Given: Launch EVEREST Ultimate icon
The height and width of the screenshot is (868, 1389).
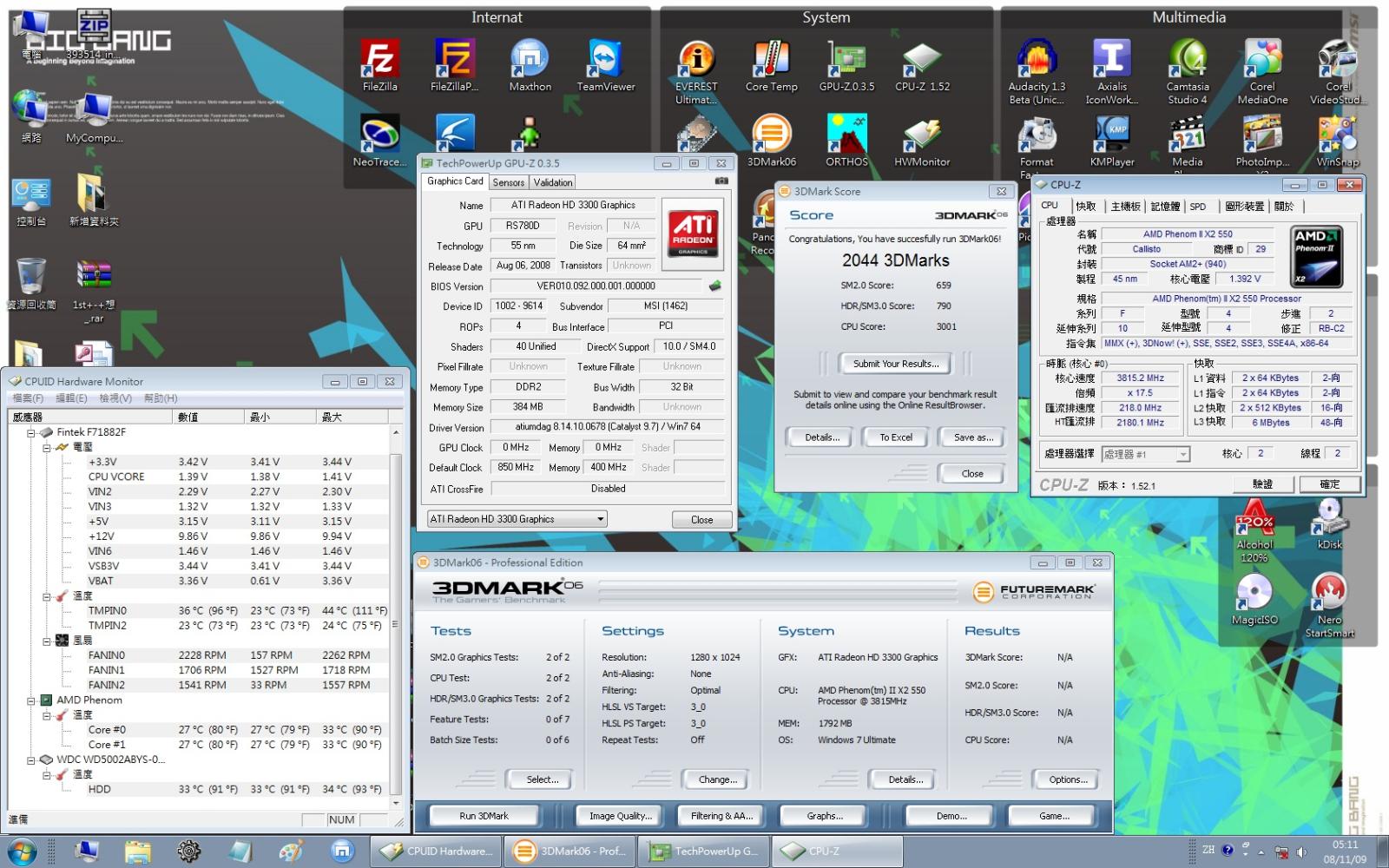Looking at the screenshot, I should [696, 73].
